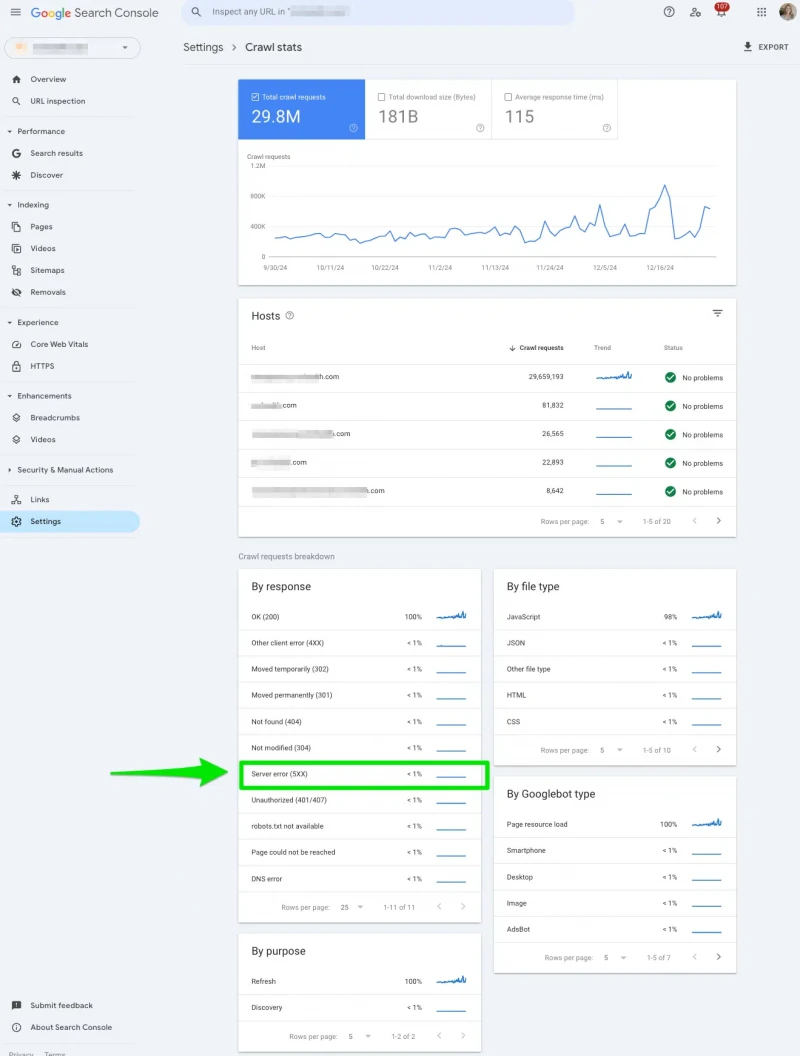The height and width of the screenshot is (1056, 800).
Task: Open Pages indexing report
Action: pyautogui.click(x=41, y=227)
